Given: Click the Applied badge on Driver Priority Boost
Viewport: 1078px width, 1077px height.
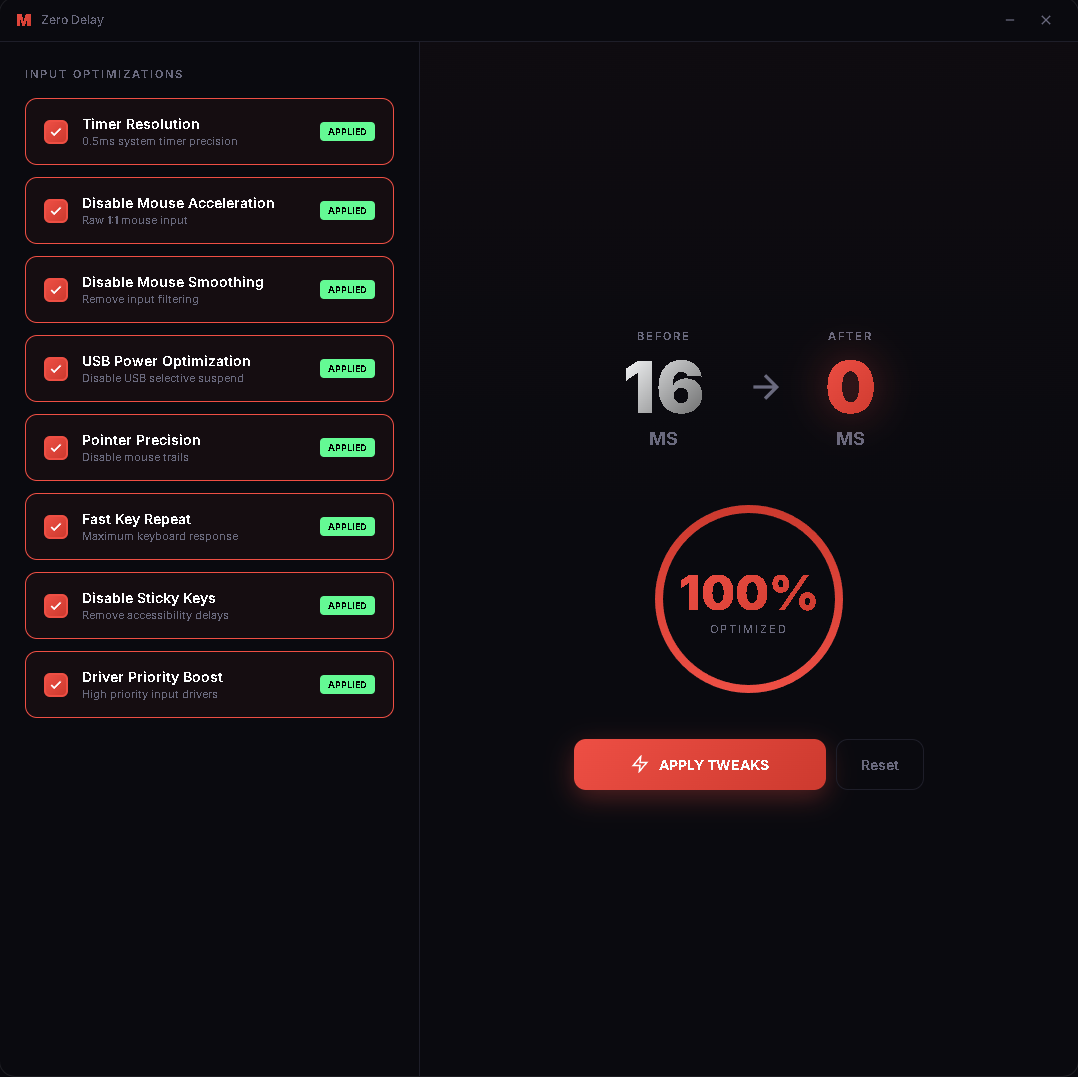Looking at the screenshot, I should (x=347, y=685).
